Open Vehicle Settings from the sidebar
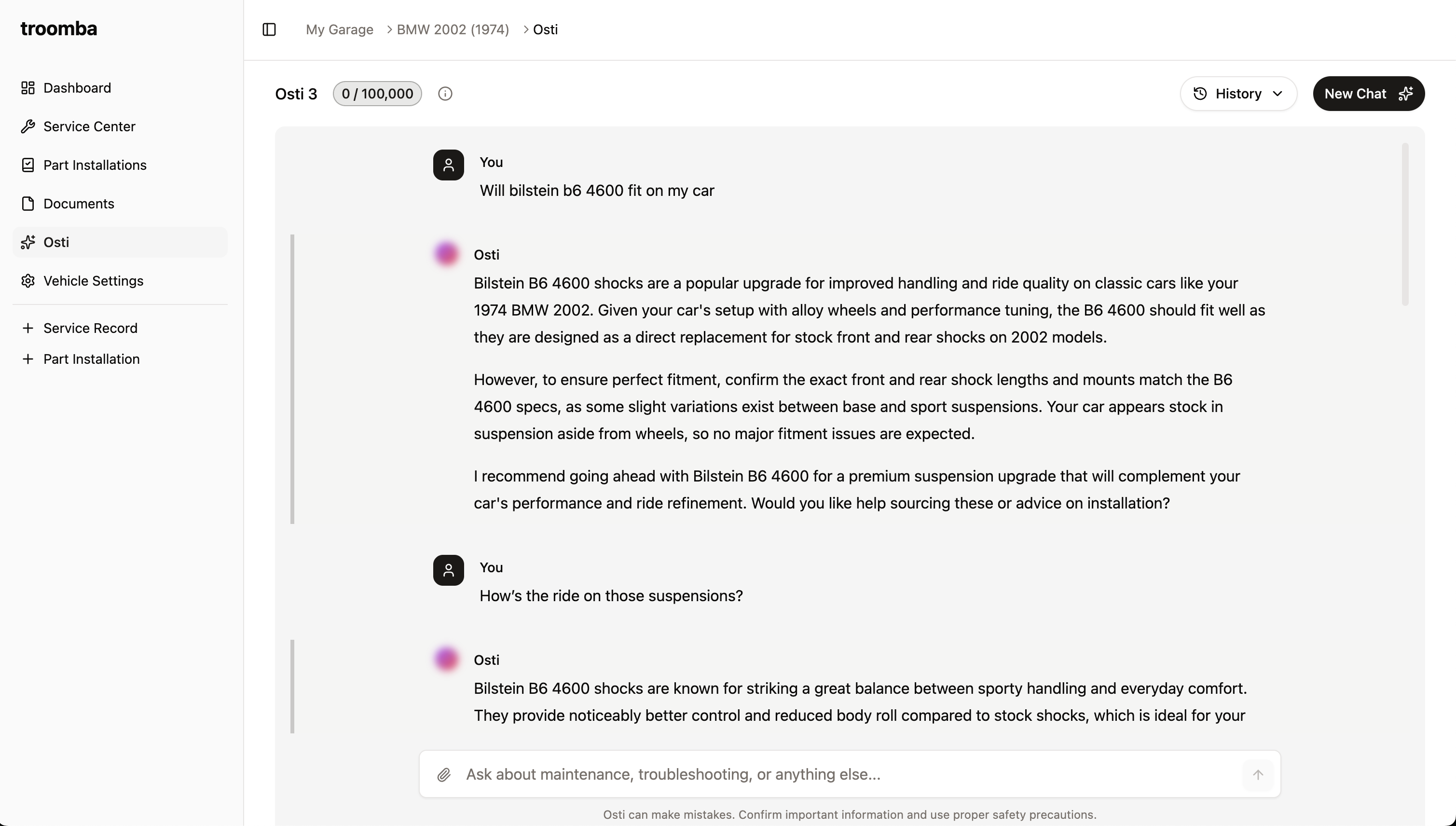 pyautogui.click(x=93, y=280)
